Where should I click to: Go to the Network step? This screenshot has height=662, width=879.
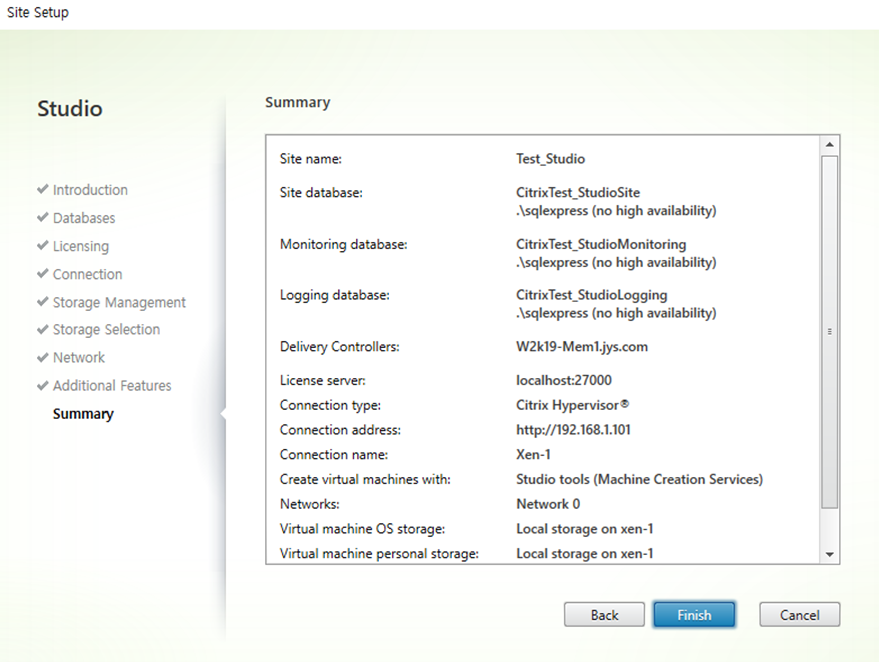(x=79, y=358)
